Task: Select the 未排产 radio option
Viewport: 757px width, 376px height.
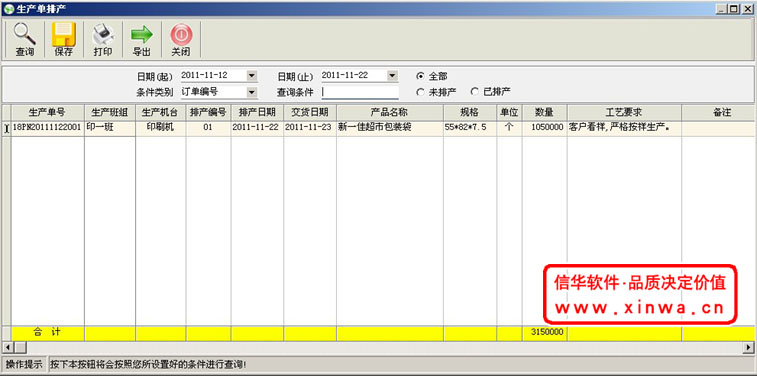Action: pos(421,92)
